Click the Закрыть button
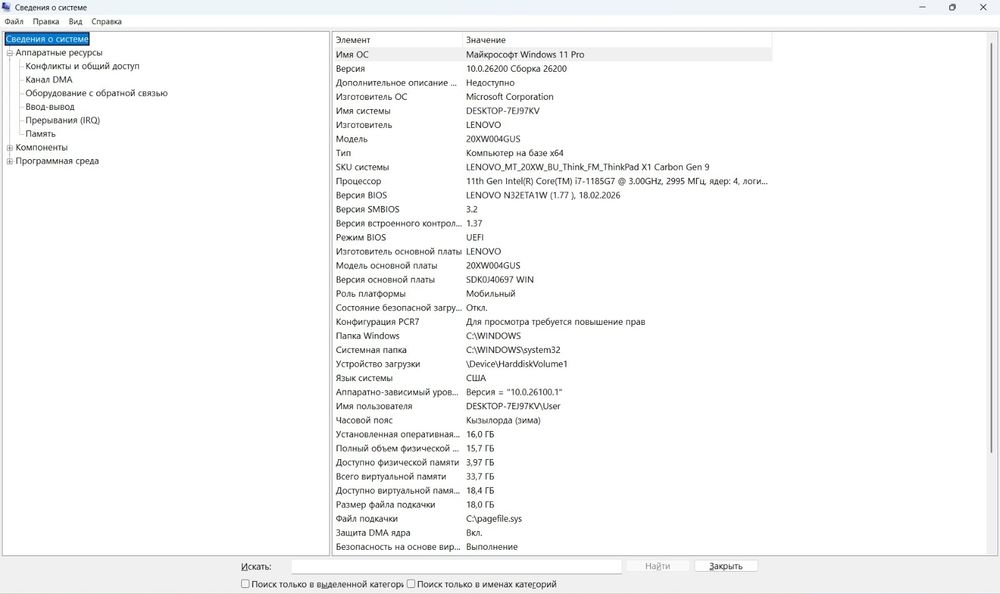 (x=726, y=566)
